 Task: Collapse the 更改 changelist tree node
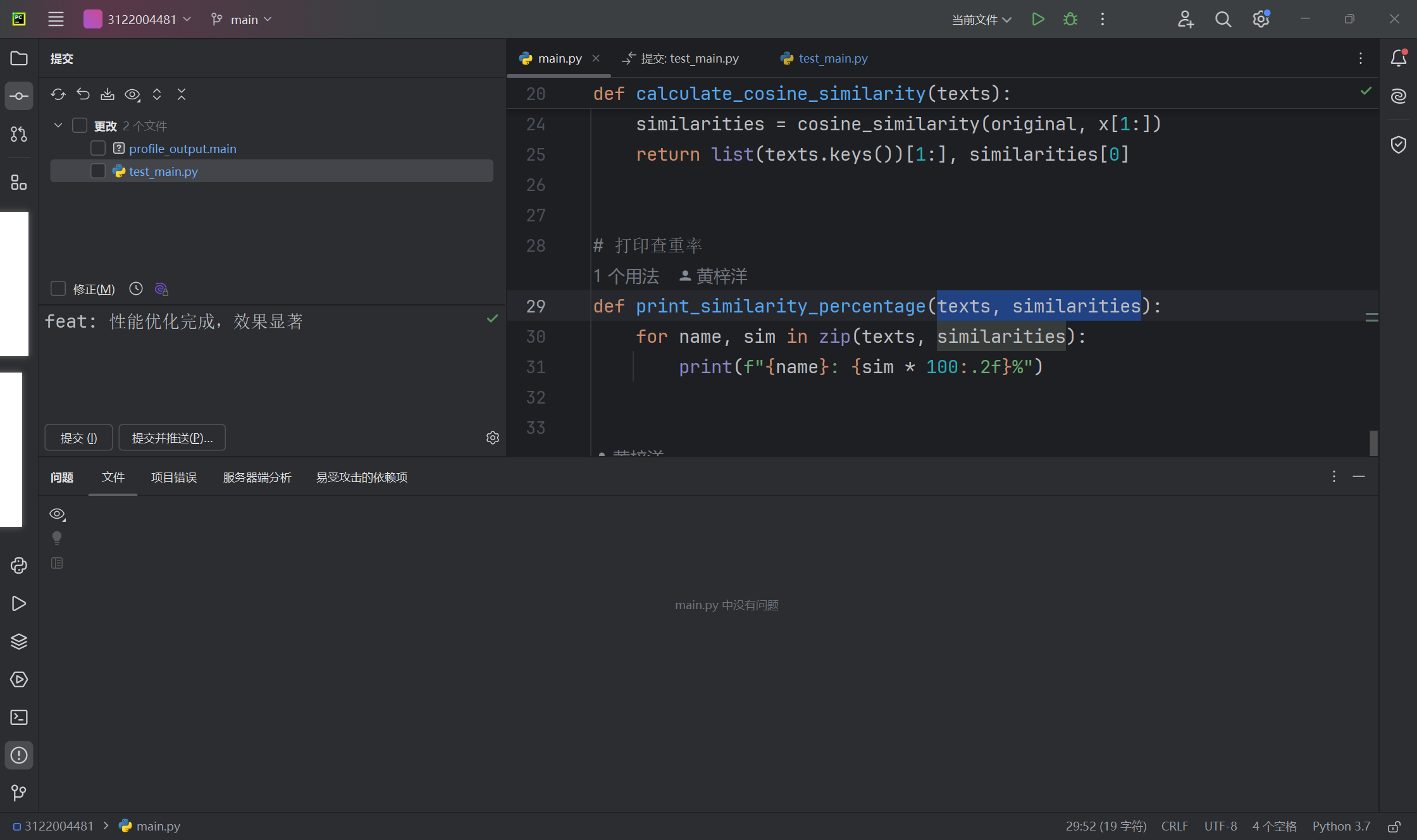pos(58,125)
